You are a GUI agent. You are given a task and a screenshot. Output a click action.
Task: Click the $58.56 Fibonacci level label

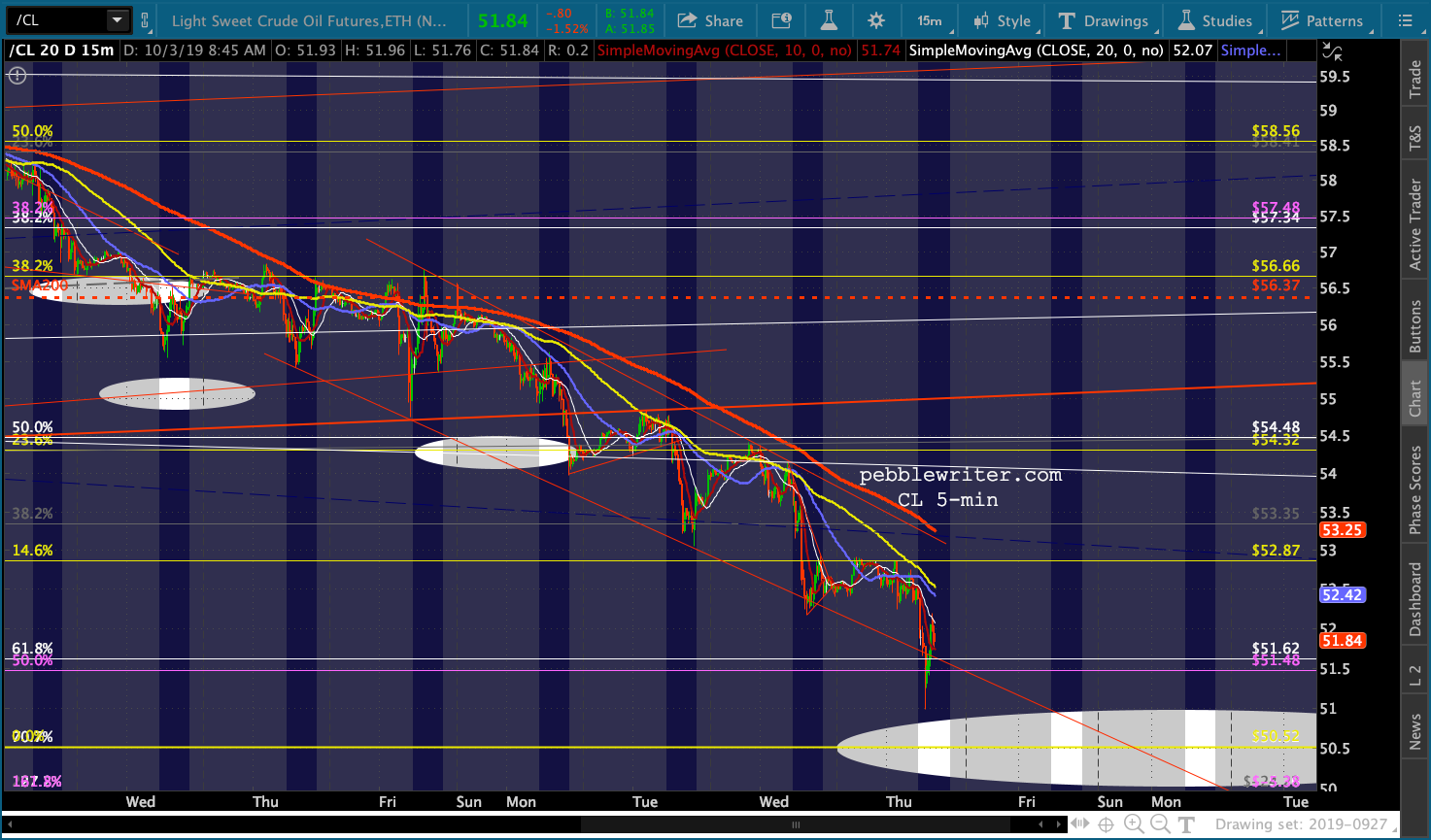1276,131
